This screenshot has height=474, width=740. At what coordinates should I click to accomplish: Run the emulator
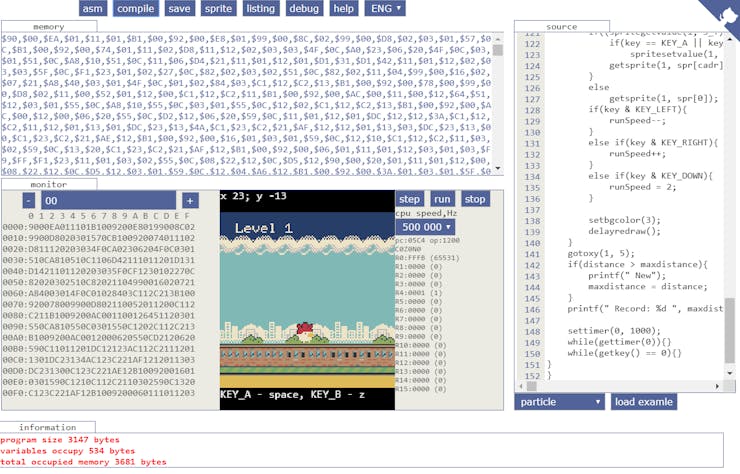[442, 199]
